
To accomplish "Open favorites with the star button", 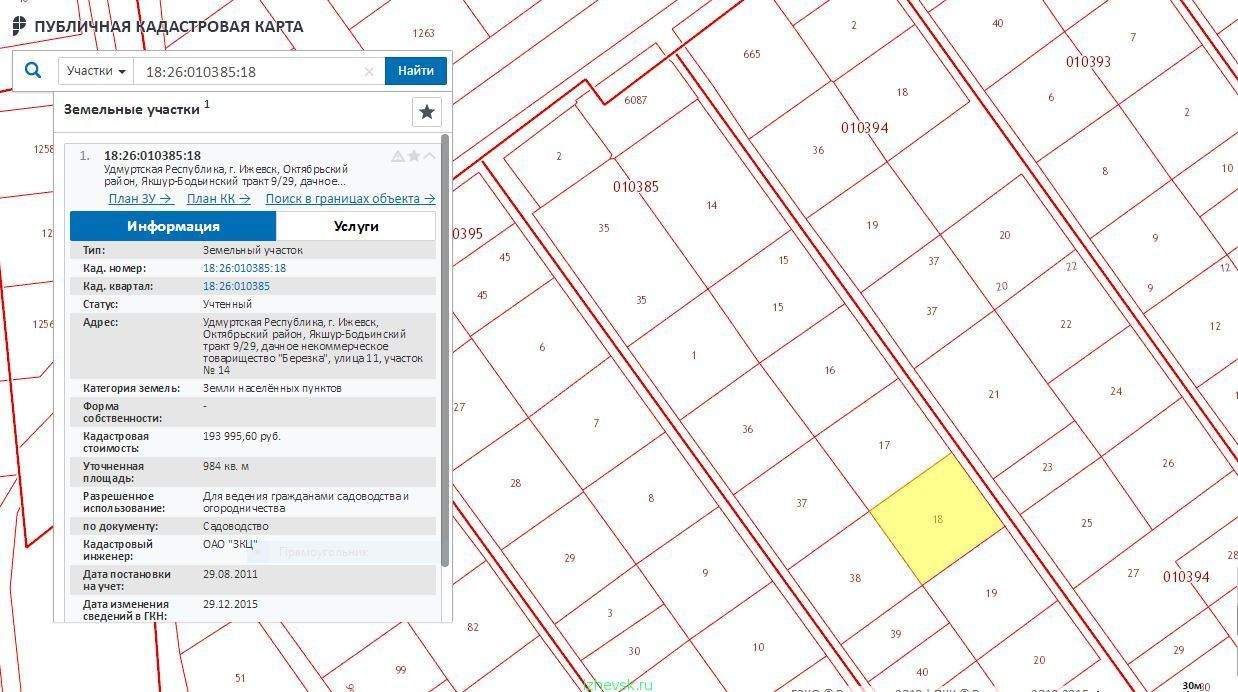I will click(x=427, y=112).
